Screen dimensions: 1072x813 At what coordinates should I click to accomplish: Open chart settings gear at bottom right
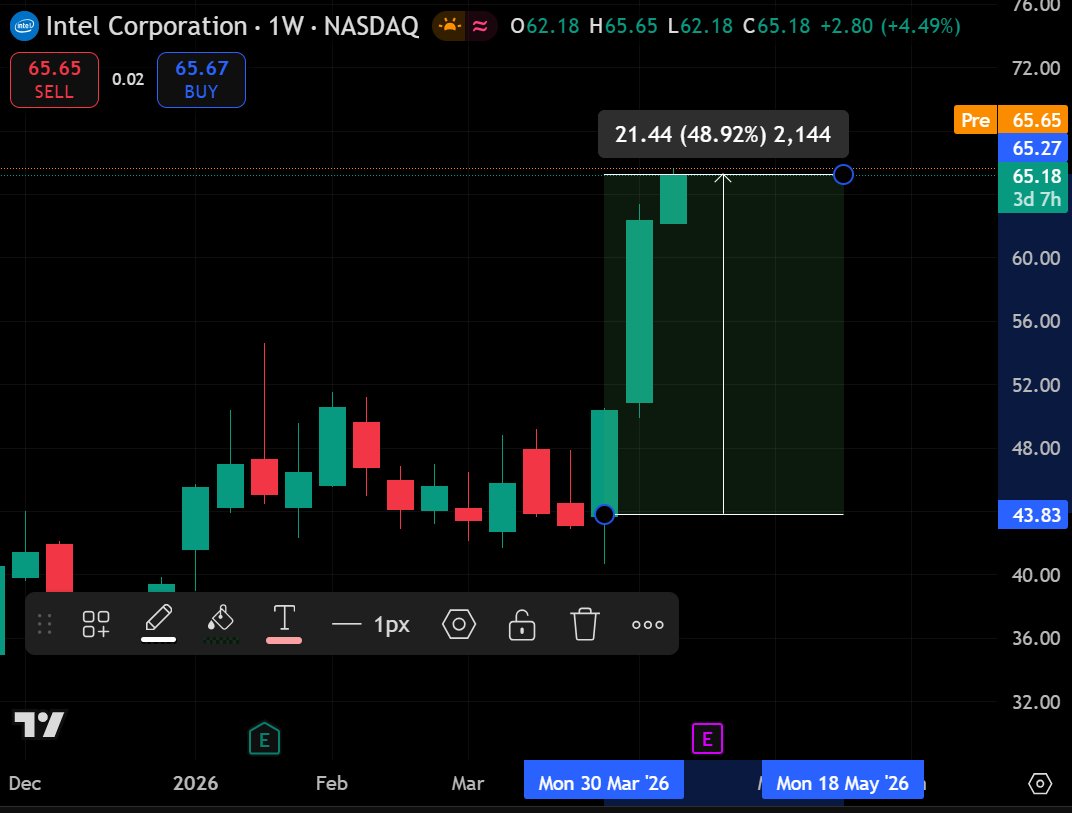tap(1040, 784)
